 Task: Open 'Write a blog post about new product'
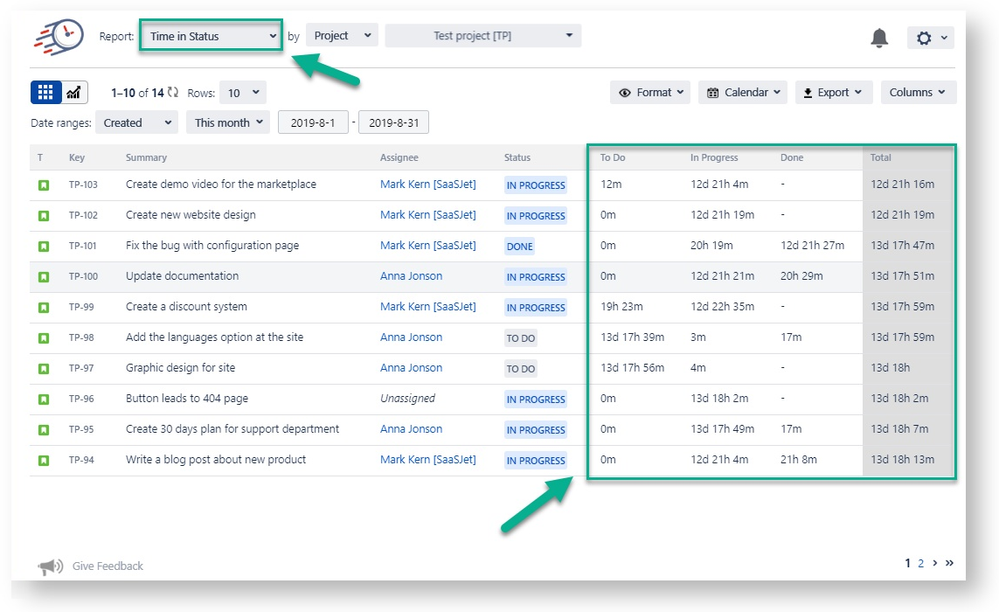(216, 459)
